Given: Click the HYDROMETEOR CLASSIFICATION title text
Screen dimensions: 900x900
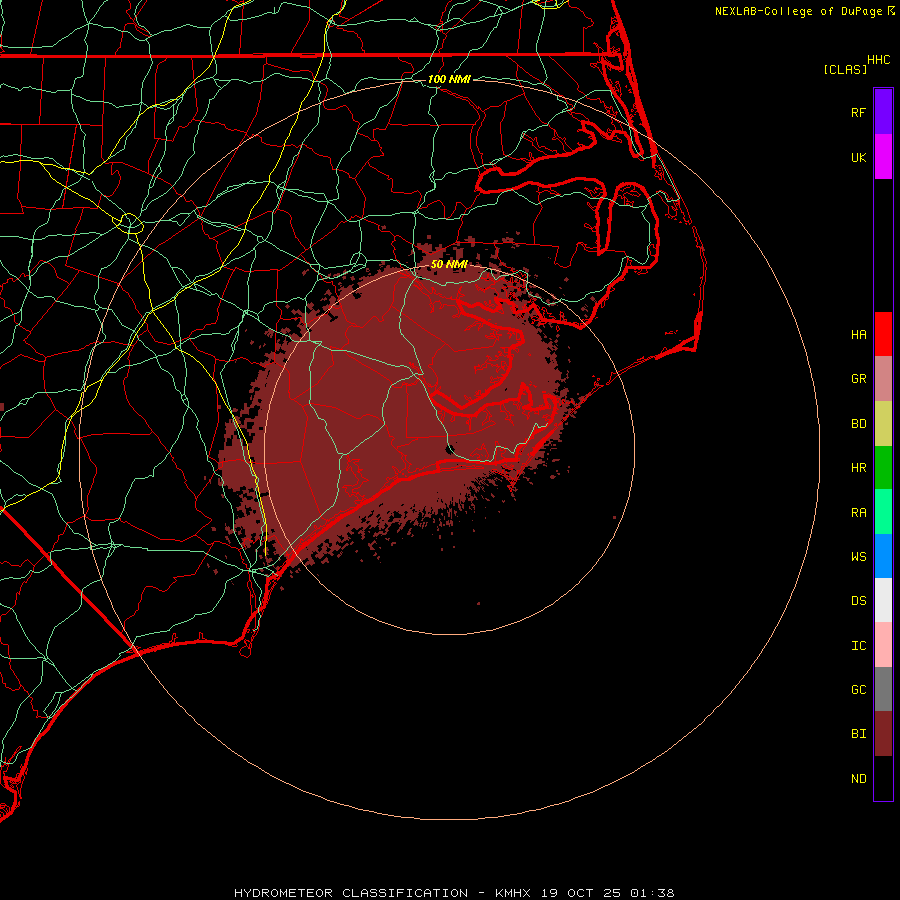Looking at the screenshot, I should click(x=351, y=893).
